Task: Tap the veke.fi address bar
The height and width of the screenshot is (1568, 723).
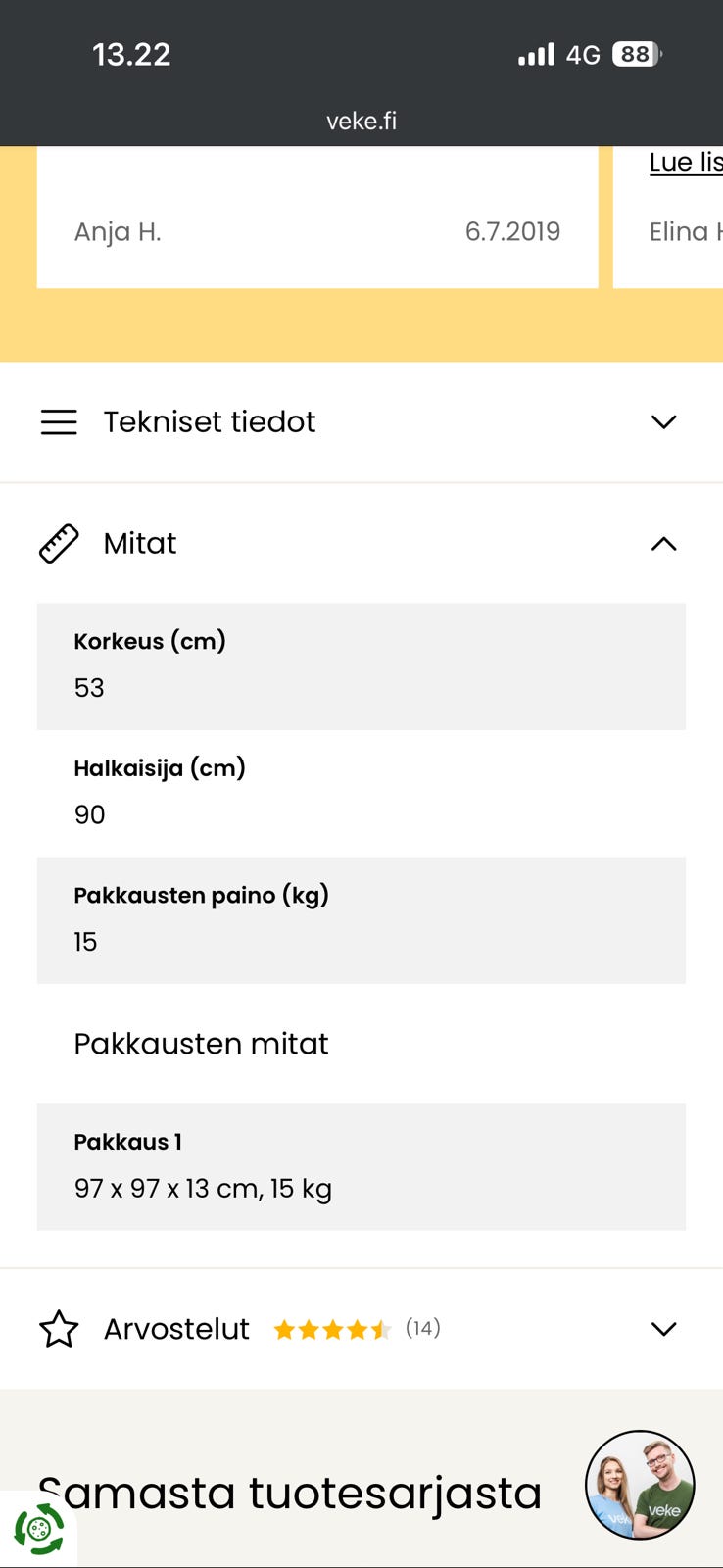Action: pyautogui.click(x=361, y=121)
